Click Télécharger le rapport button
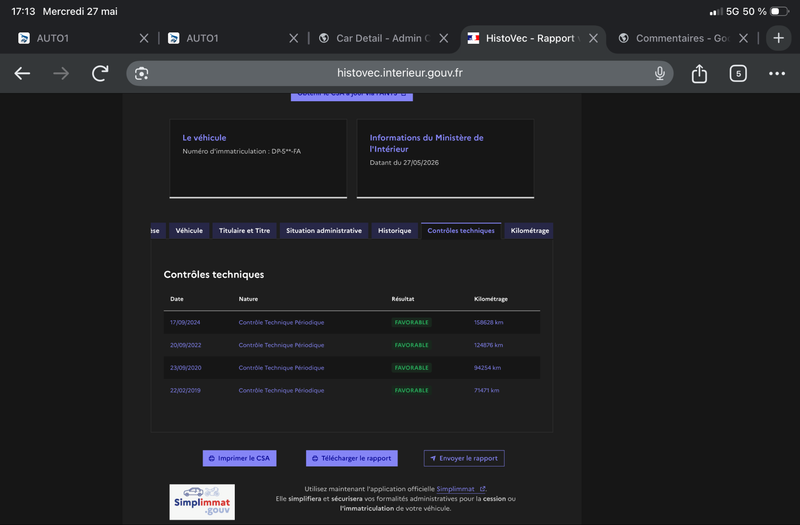This screenshot has height=525, width=800. point(352,458)
